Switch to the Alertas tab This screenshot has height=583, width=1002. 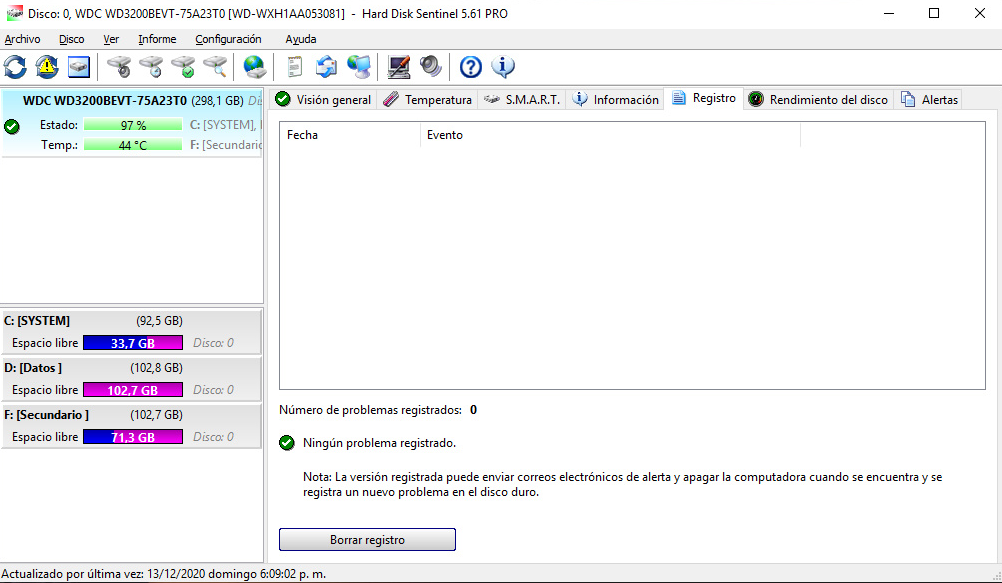click(929, 100)
